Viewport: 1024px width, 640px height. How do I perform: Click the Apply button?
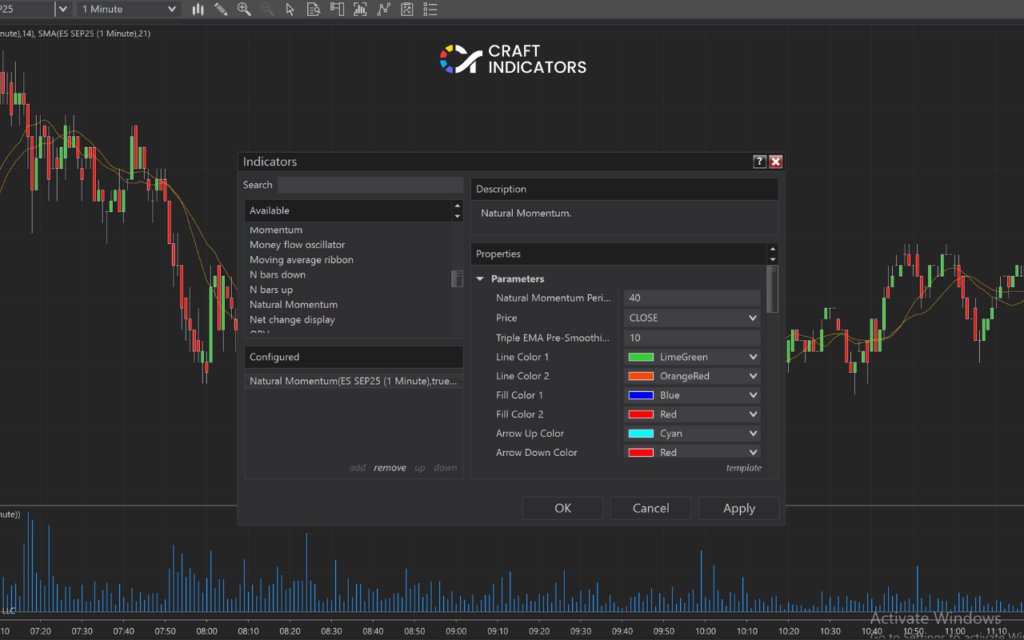pyautogui.click(x=739, y=508)
